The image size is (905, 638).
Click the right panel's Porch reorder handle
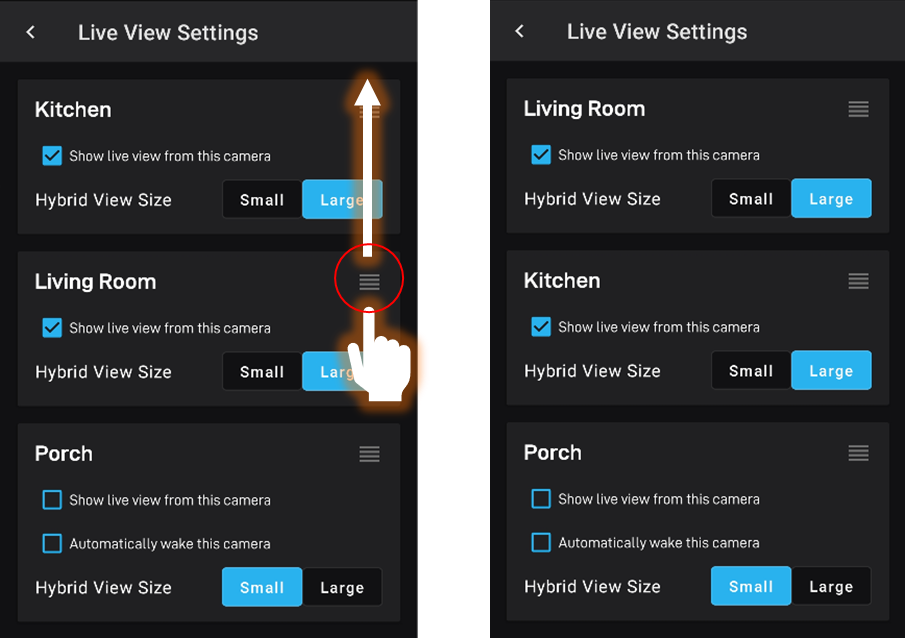click(858, 453)
